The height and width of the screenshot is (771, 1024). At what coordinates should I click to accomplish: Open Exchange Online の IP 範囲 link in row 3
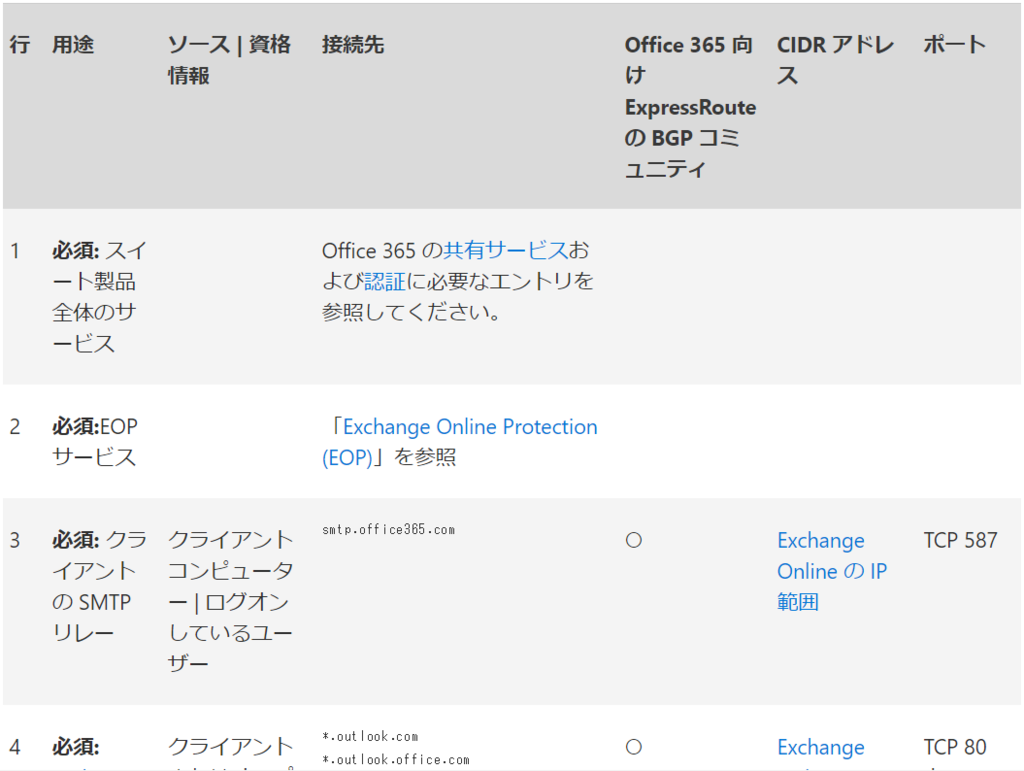pyautogui.click(x=832, y=571)
